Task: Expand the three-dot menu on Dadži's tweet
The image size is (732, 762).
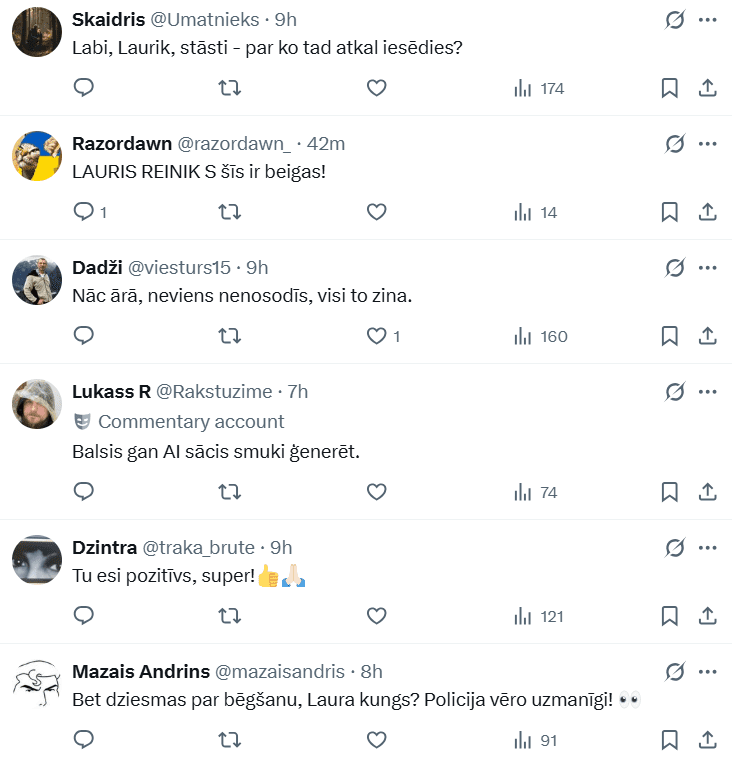Action: click(x=708, y=268)
